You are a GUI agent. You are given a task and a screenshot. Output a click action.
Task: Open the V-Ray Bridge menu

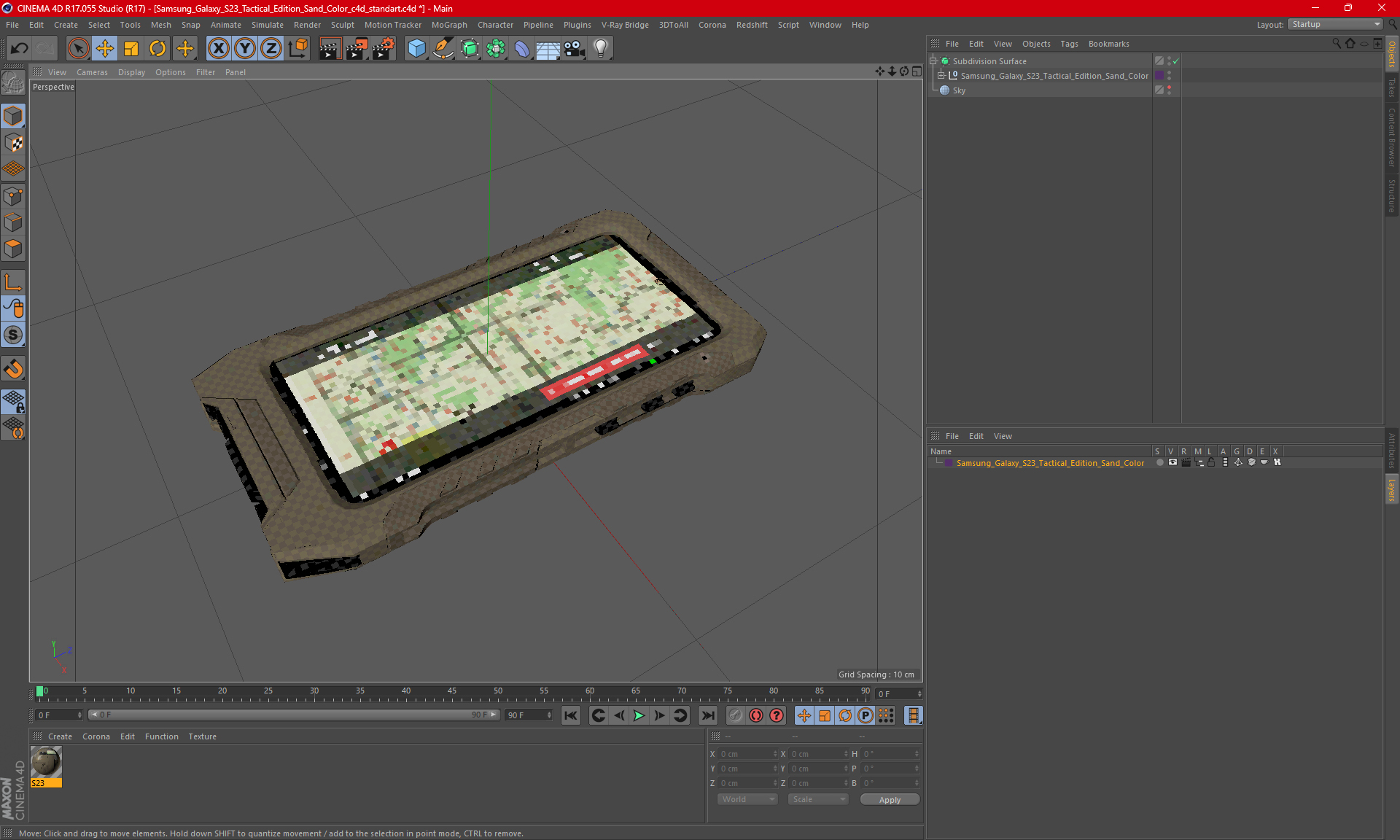[x=625, y=25]
